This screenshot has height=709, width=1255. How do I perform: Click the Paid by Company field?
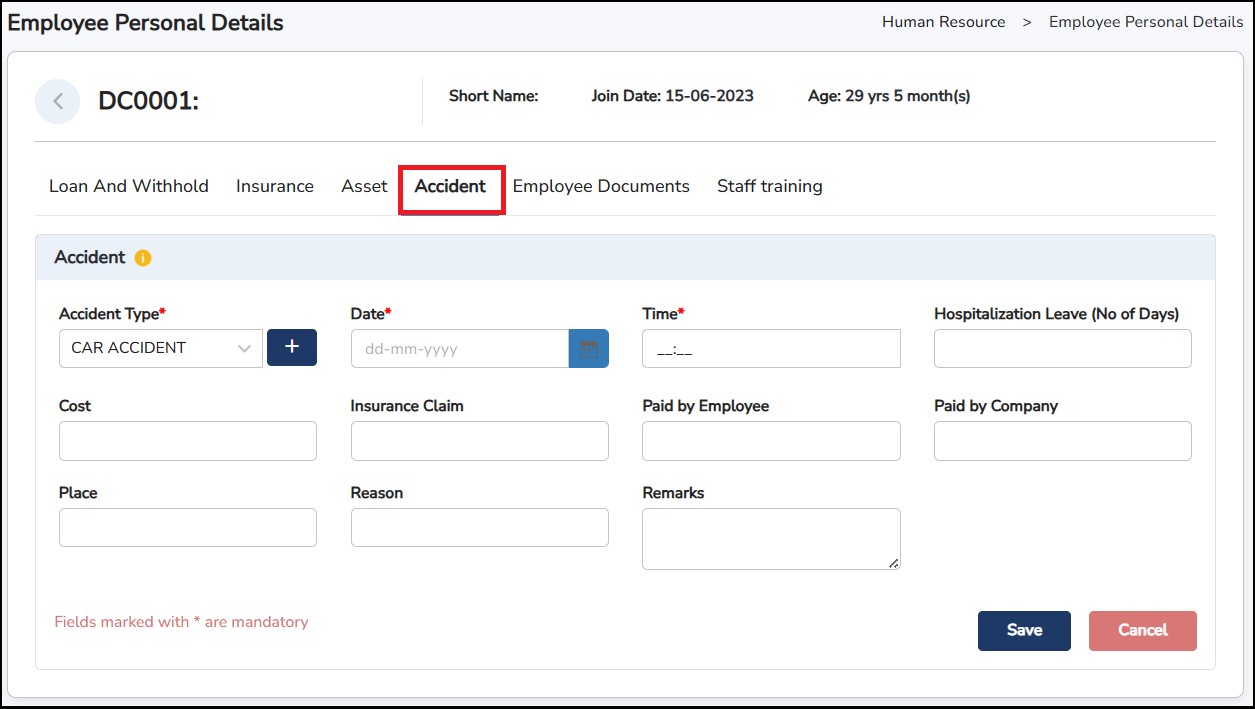click(x=1062, y=441)
